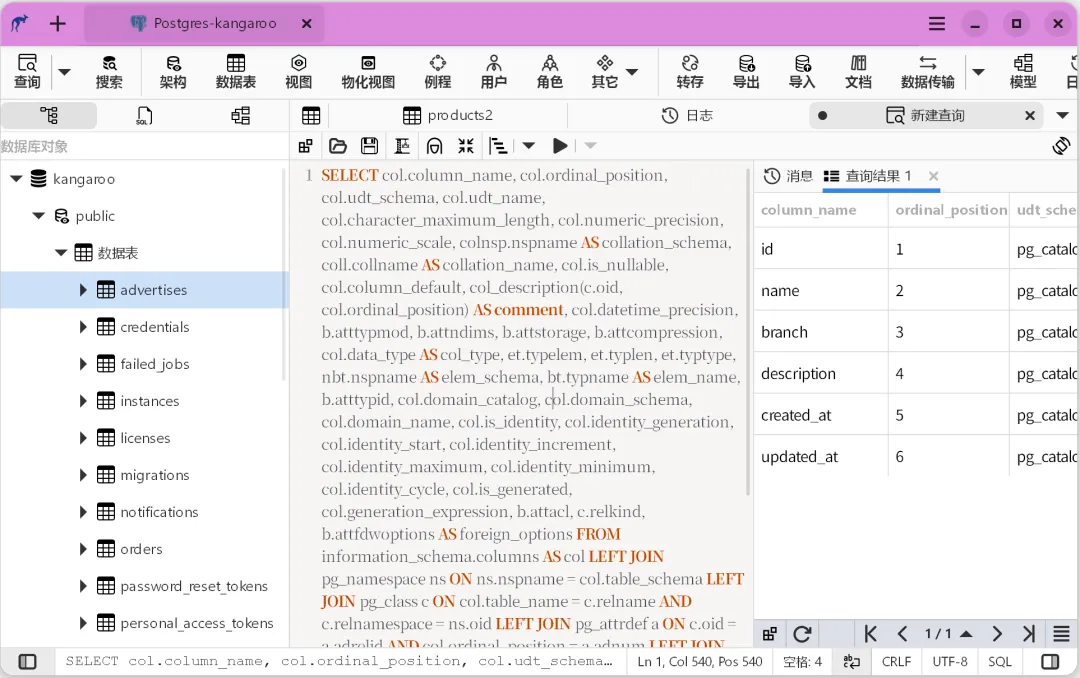Click the 导入 import tool
The image size is (1080, 678).
(x=802, y=71)
